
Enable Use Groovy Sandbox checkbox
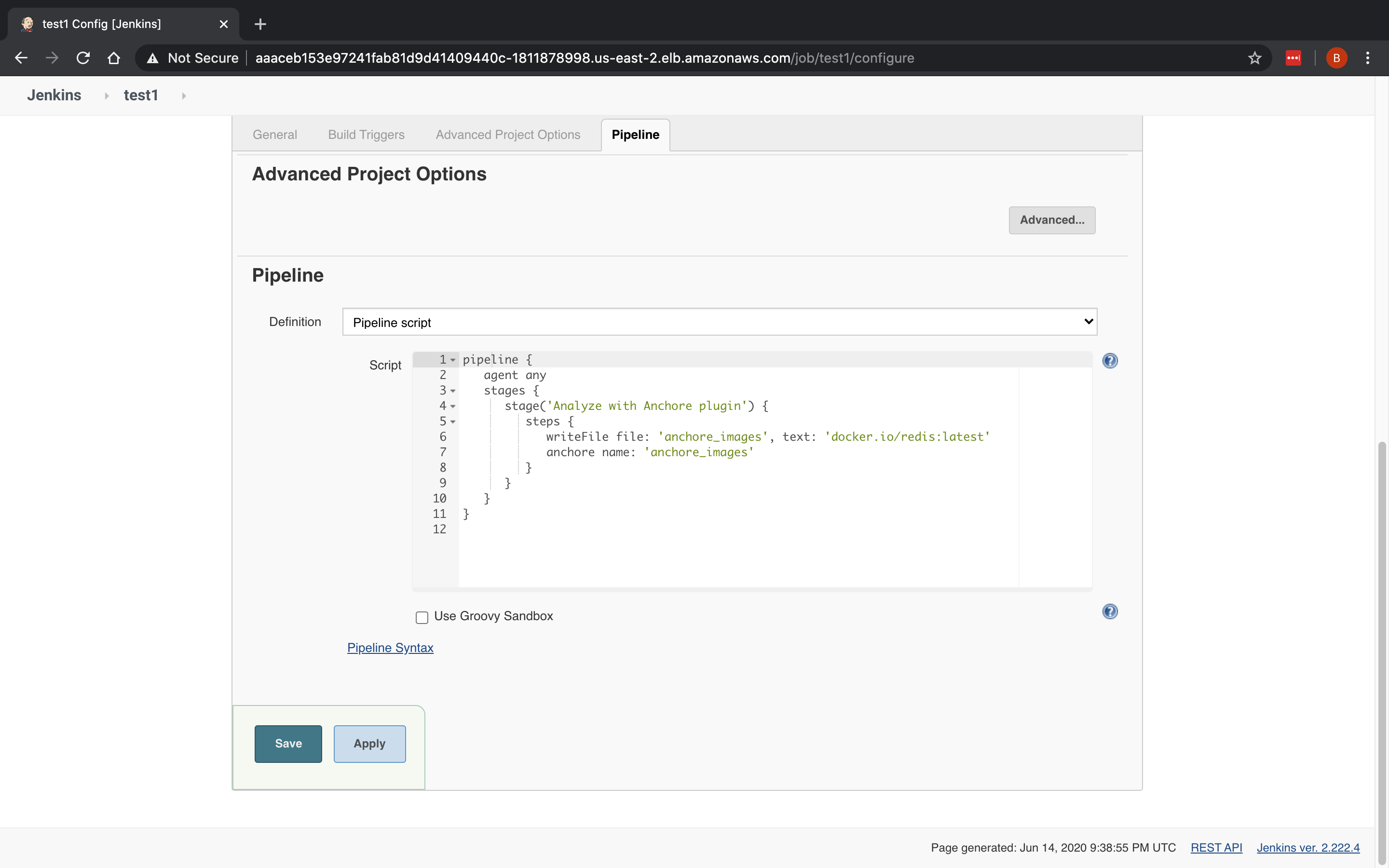(422, 617)
